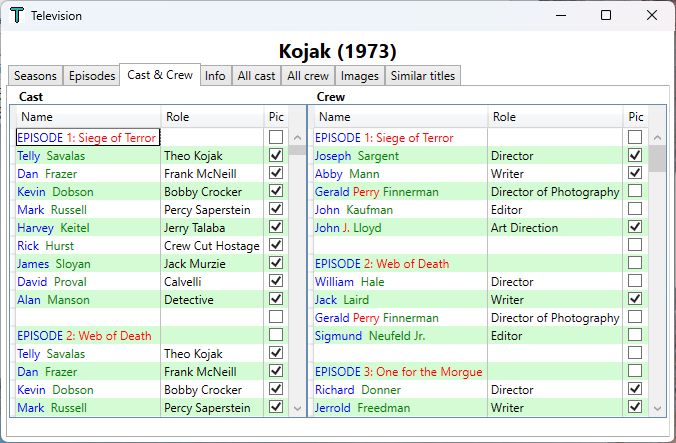676x443 pixels.
Task: Toggle Pic checkbox for David Proval
Action: tap(276, 281)
